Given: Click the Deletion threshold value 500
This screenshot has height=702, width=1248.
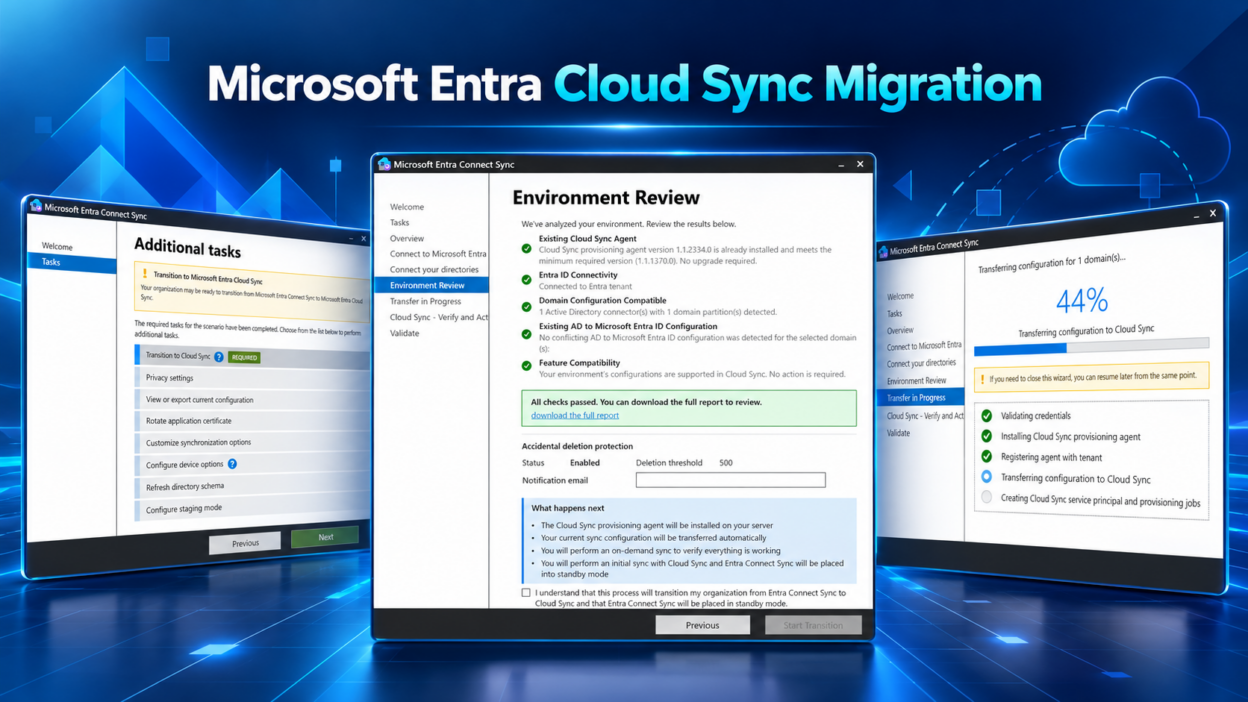Looking at the screenshot, I should tap(726, 463).
